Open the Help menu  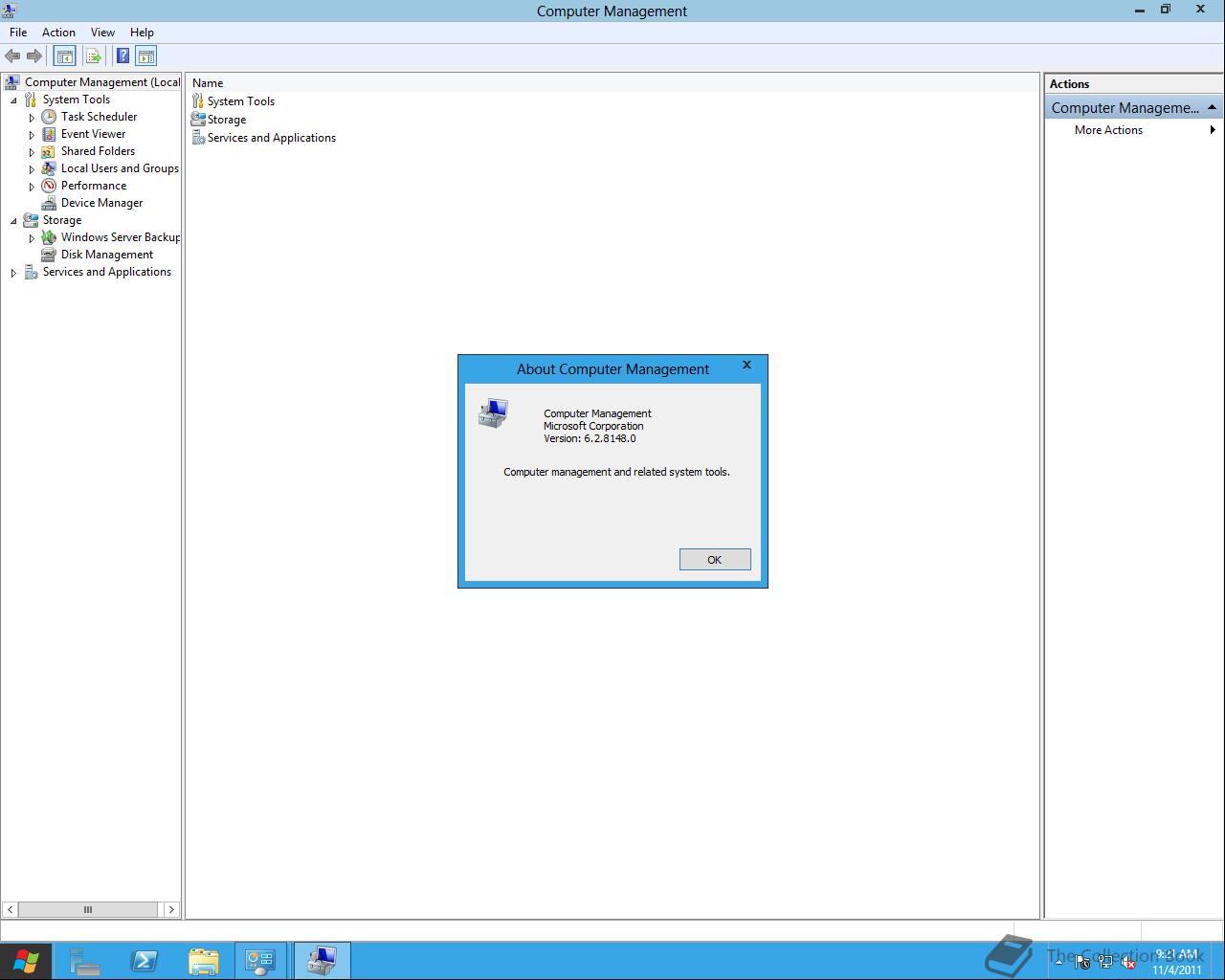click(142, 33)
